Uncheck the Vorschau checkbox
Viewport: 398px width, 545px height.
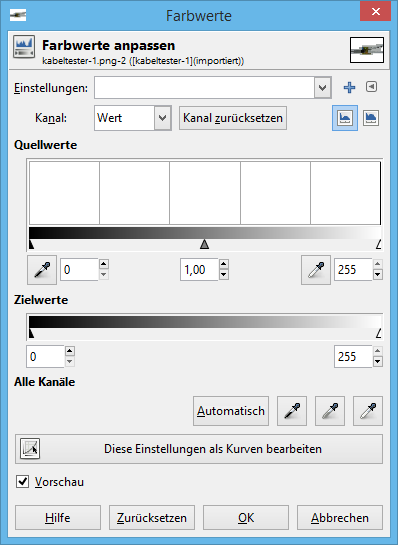(x=23, y=482)
